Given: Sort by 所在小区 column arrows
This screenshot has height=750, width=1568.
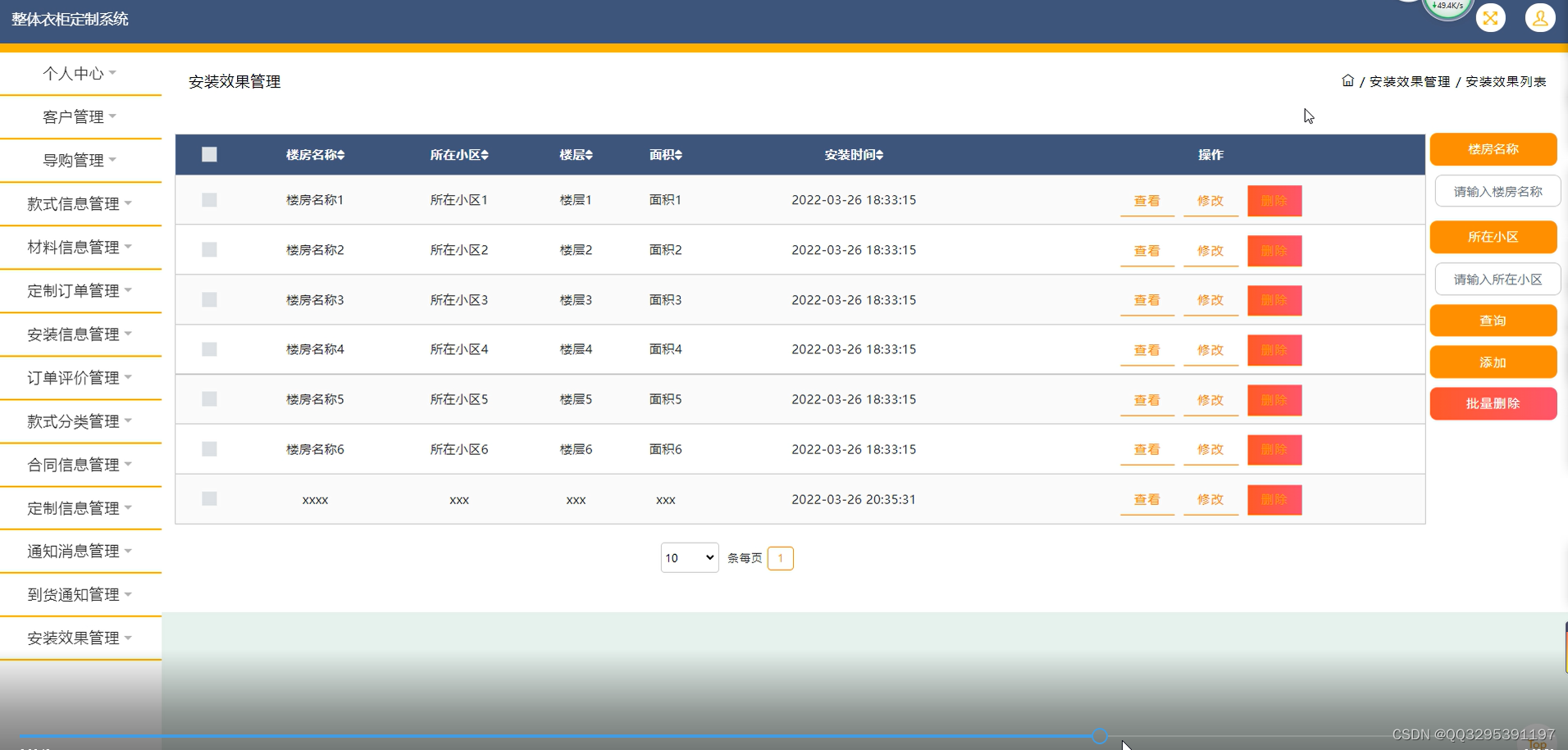Looking at the screenshot, I should [485, 155].
